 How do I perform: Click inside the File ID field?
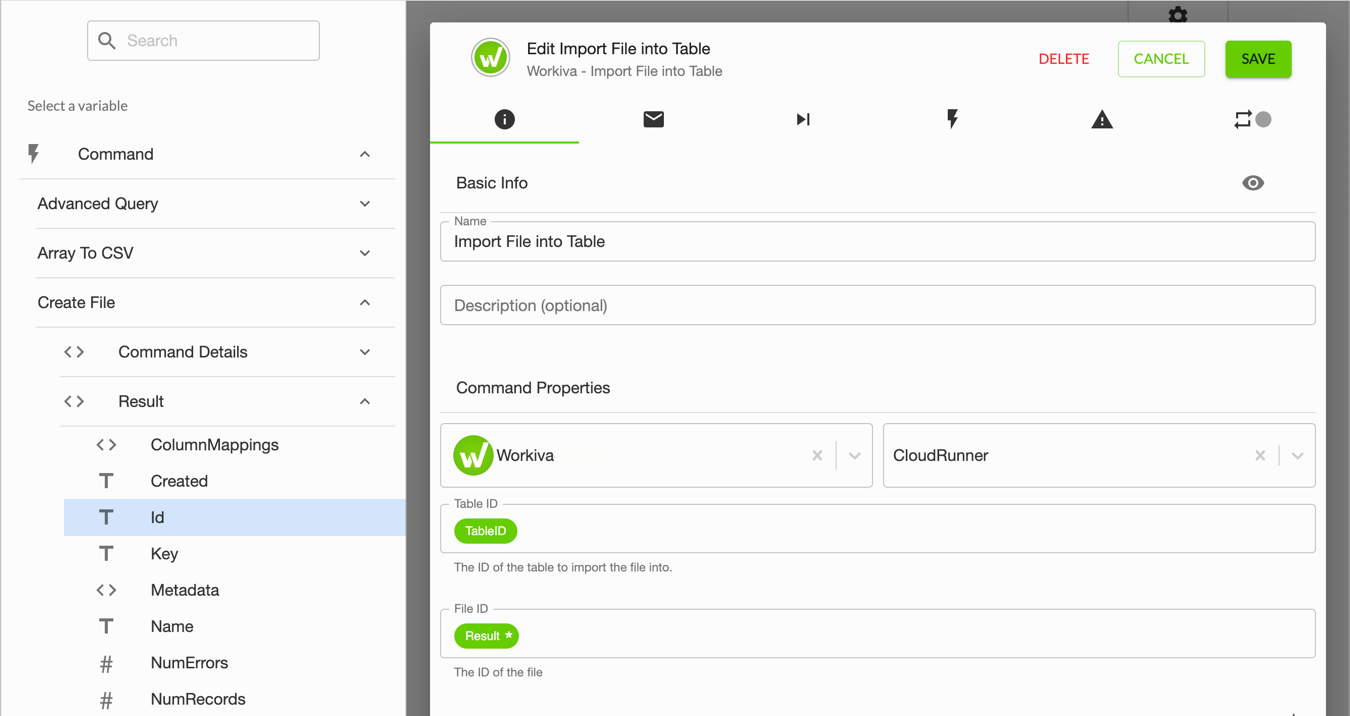(x=878, y=634)
